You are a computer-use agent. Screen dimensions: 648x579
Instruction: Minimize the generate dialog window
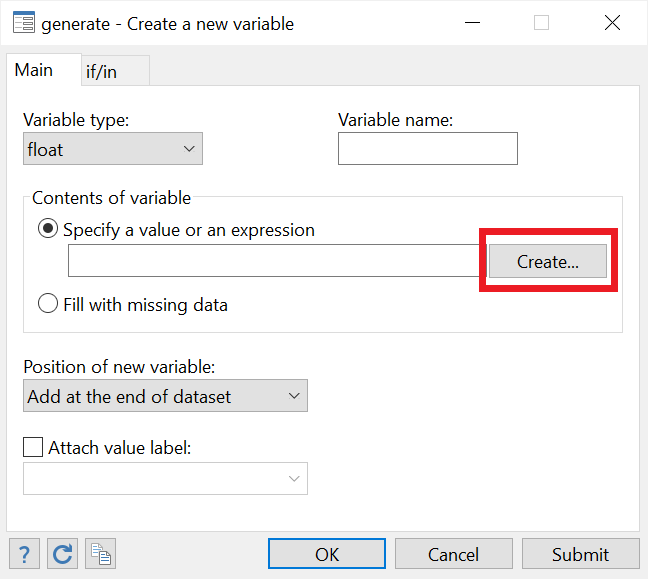(x=472, y=23)
